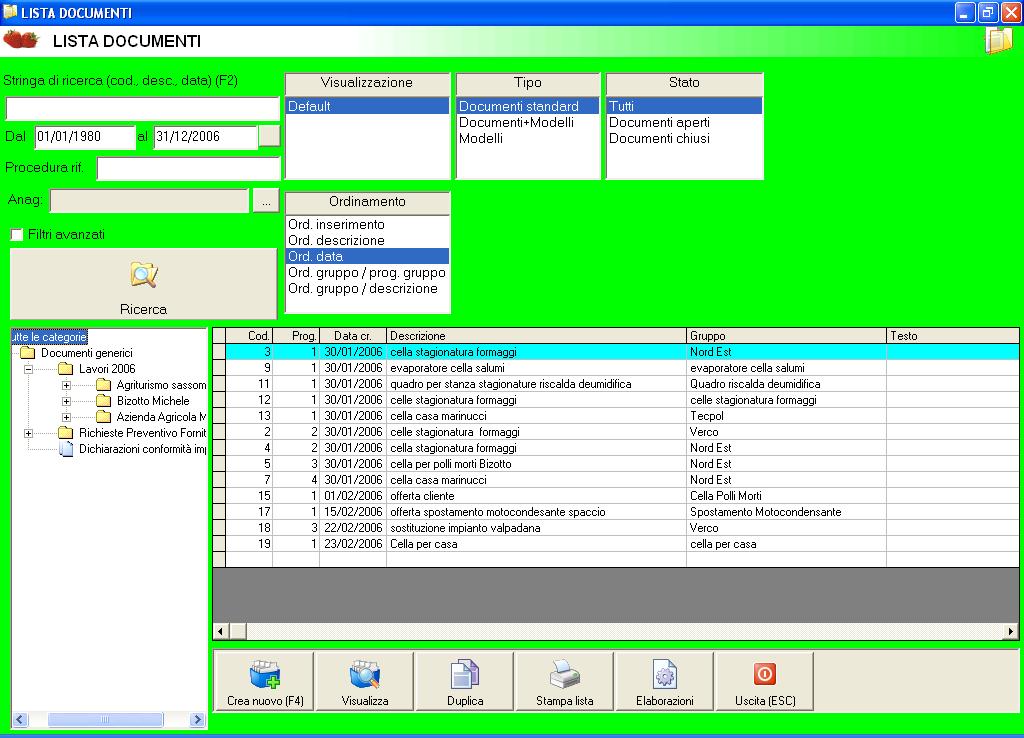This screenshot has width=1024, height=738.
Task: Choose Ord. gruppo / prog. gruppo sorting
Action: click(x=368, y=272)
